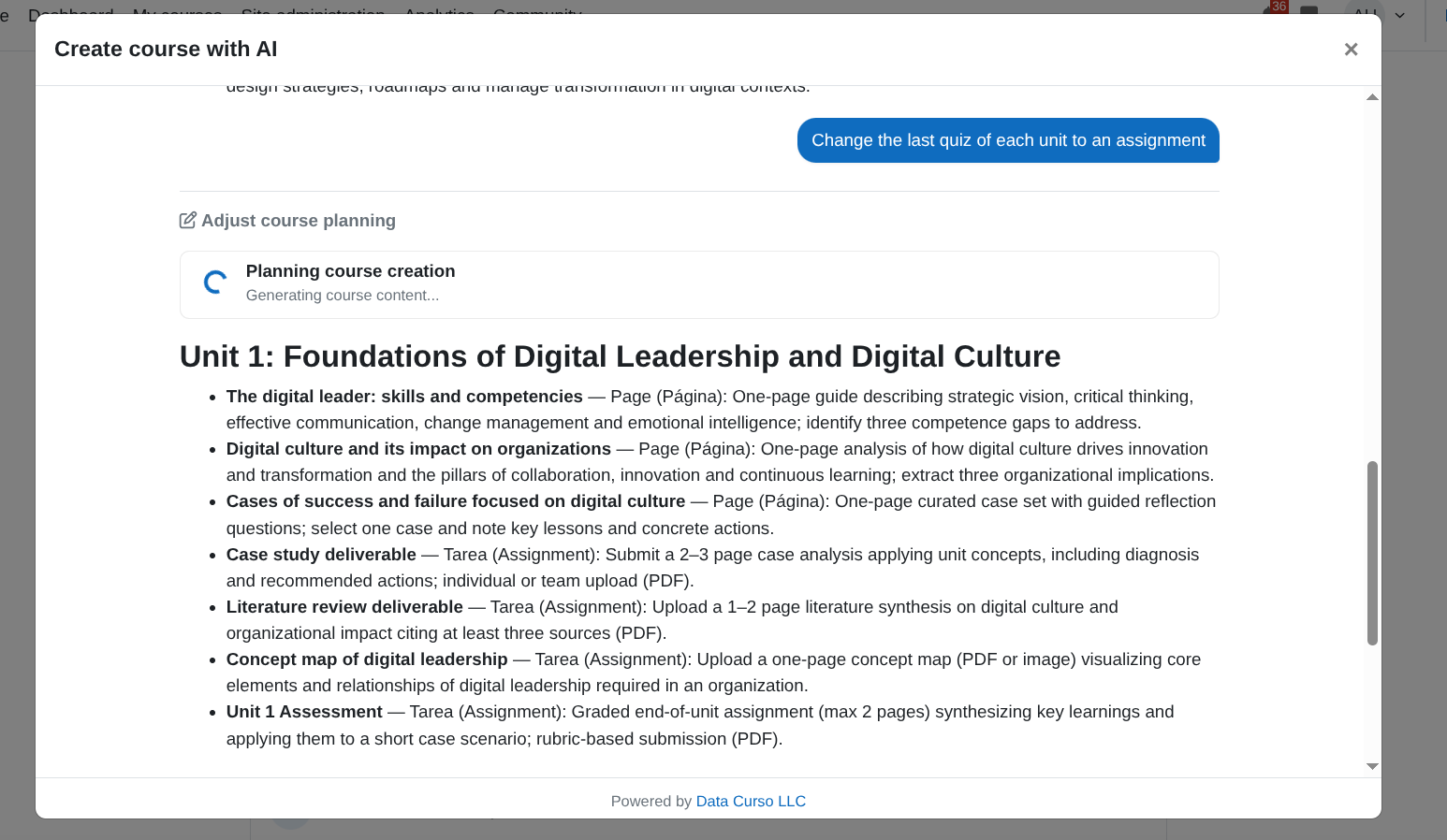Screen dimensions: 1447x840
Task: Select 'The digital leader: skills and competencies' item
Action: pyautogui.click(x=404, y=397)
